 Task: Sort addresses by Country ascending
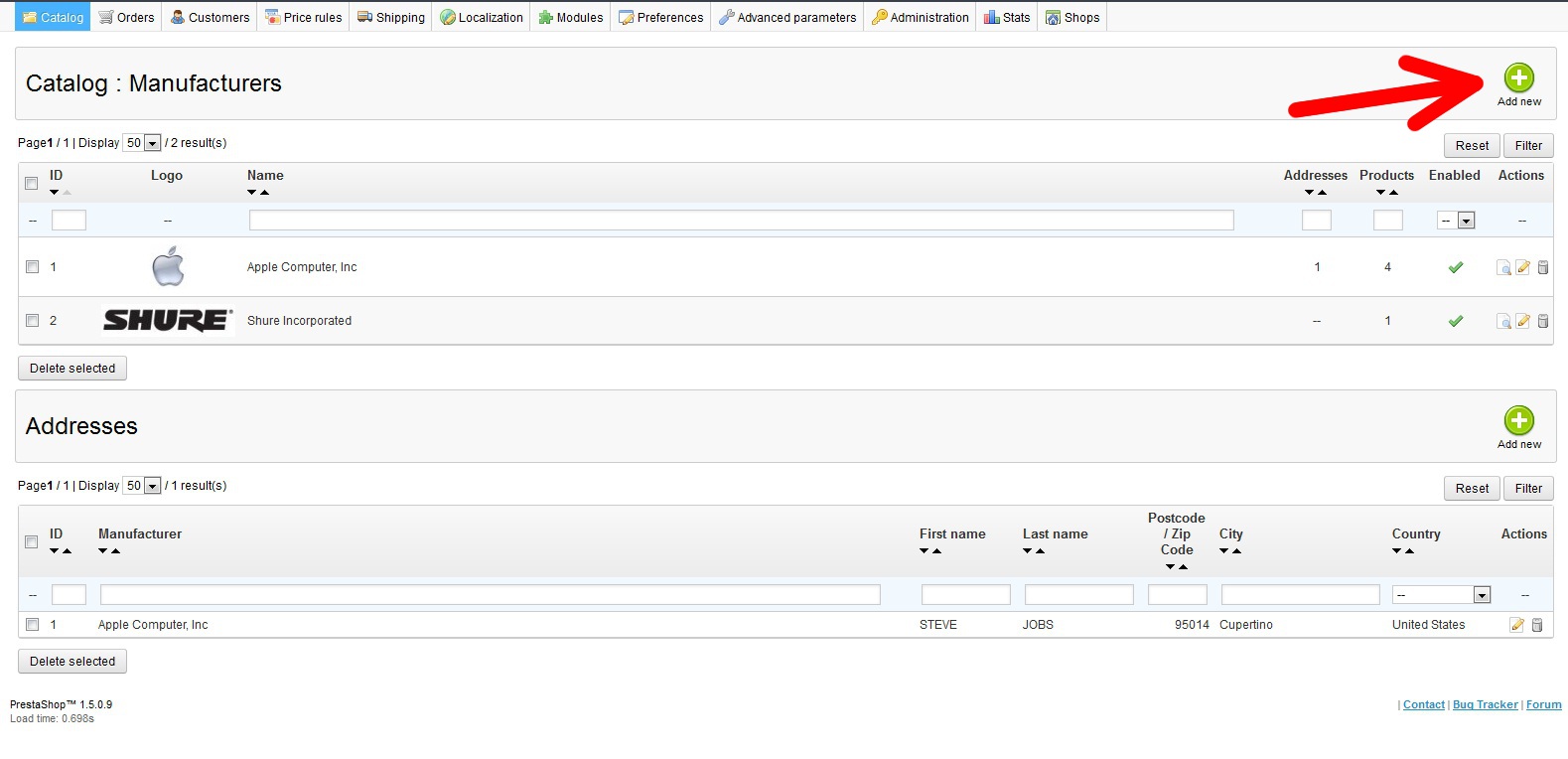[1409, 551]
